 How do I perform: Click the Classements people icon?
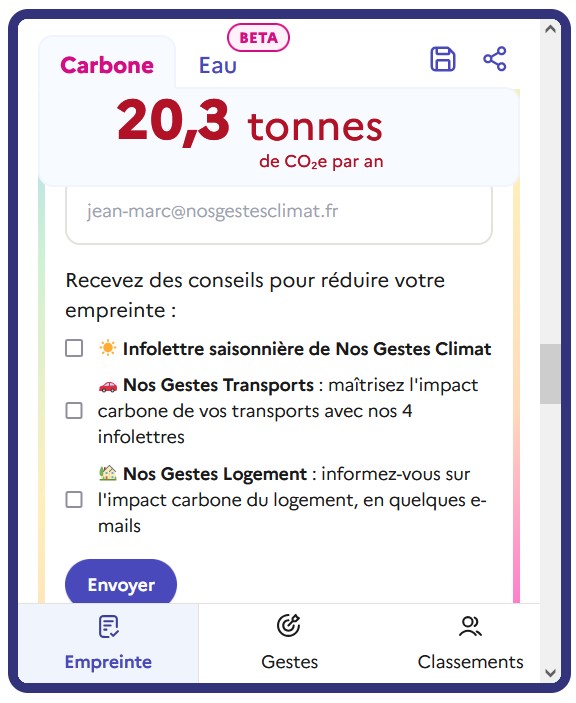(x=470, y=626)
